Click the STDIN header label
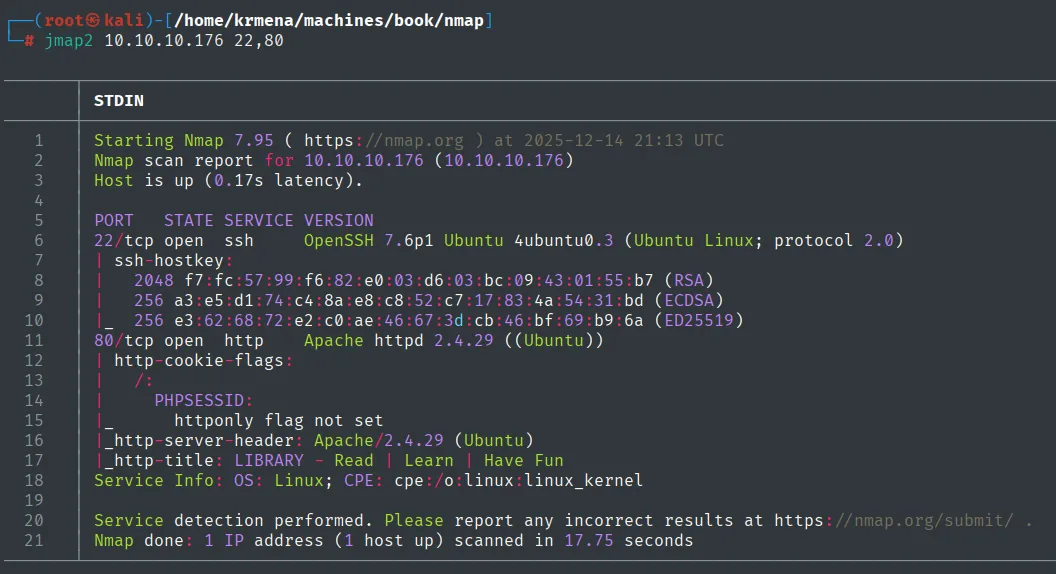The height and width of the screenshot is (574, 1056). [x=119, y=100]
